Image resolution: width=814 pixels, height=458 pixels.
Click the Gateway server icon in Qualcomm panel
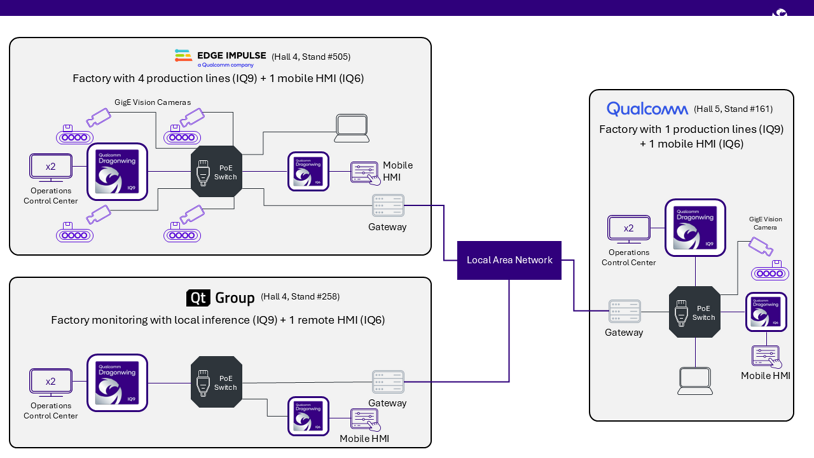[625, 311]
